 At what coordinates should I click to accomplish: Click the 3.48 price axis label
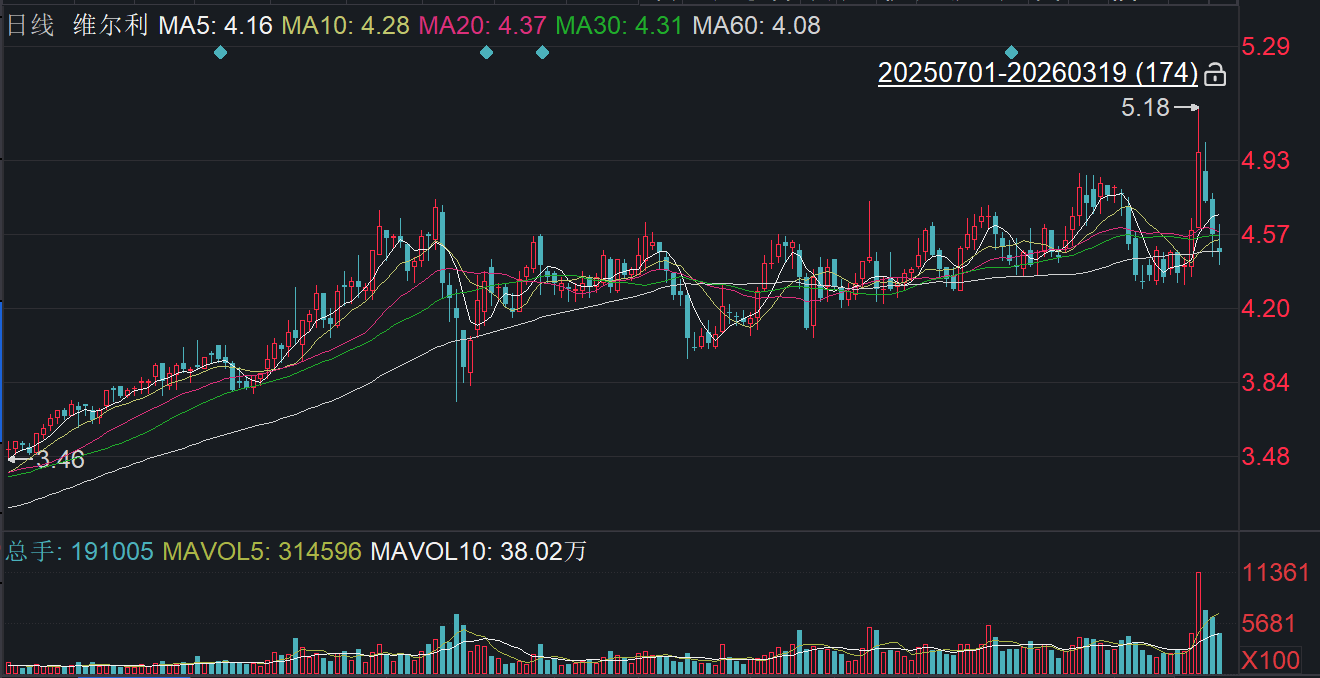click(x=1265, y=456)
